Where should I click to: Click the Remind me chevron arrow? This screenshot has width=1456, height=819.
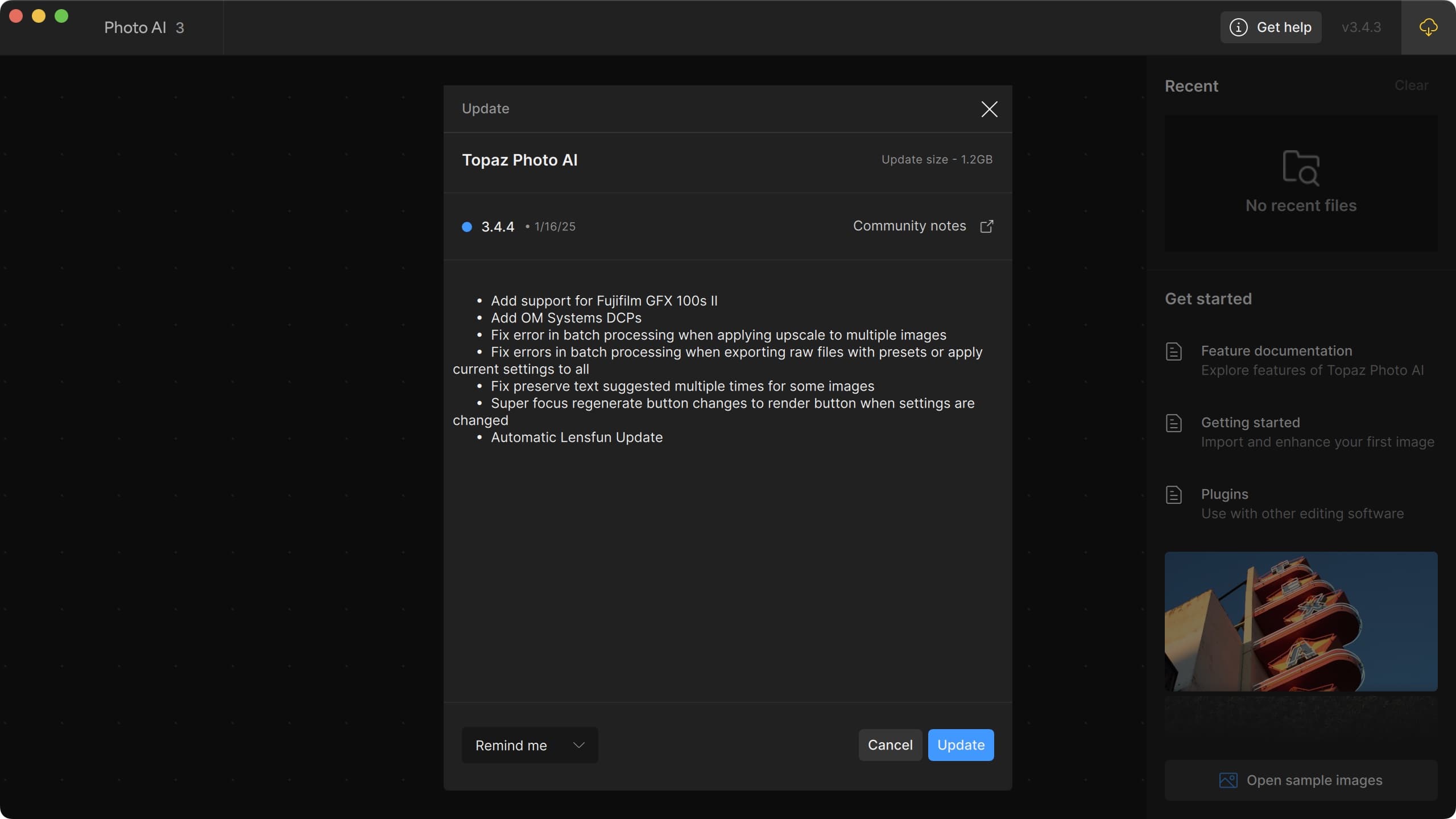578,745
